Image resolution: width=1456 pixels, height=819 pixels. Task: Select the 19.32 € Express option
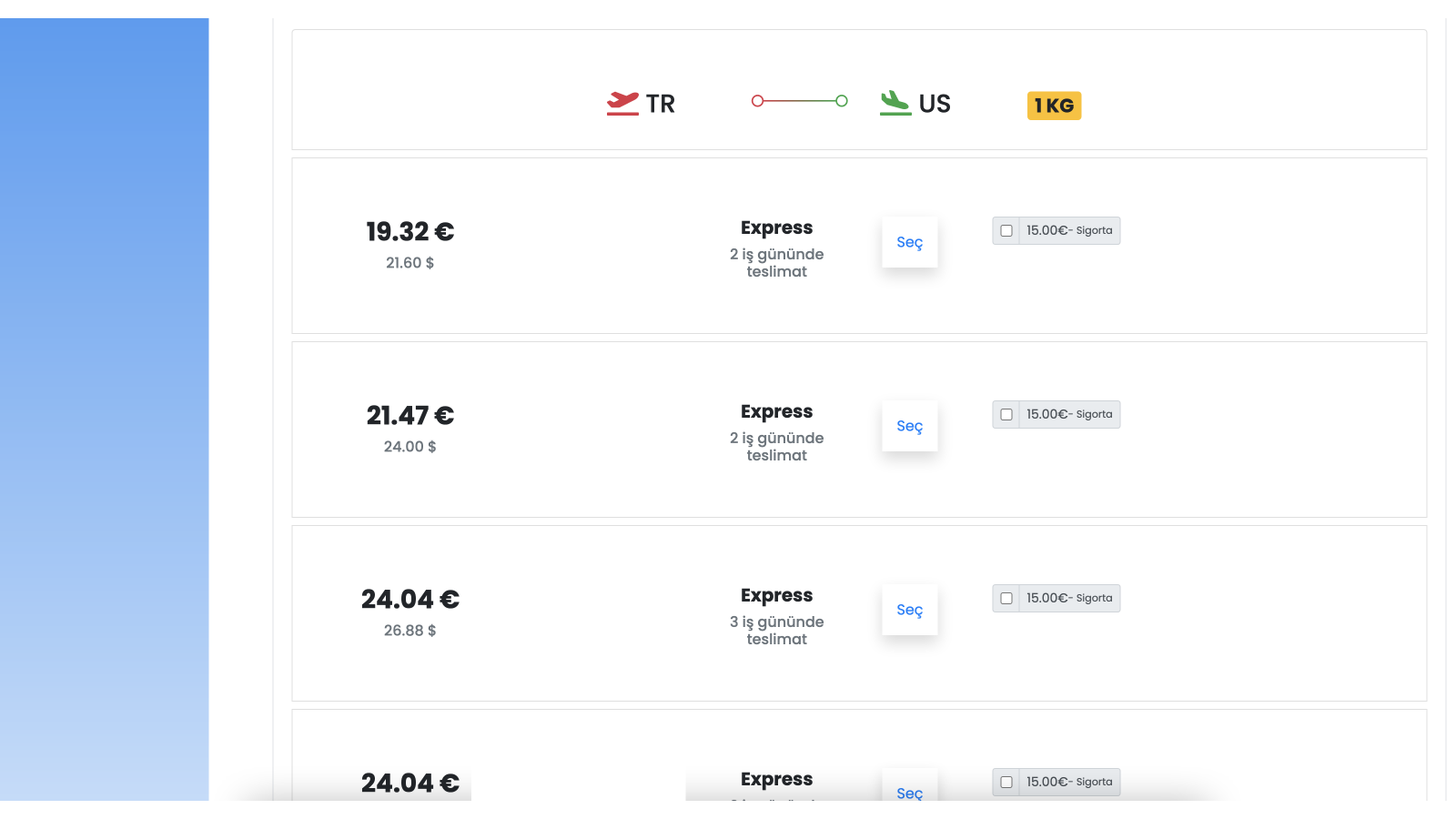910,242
